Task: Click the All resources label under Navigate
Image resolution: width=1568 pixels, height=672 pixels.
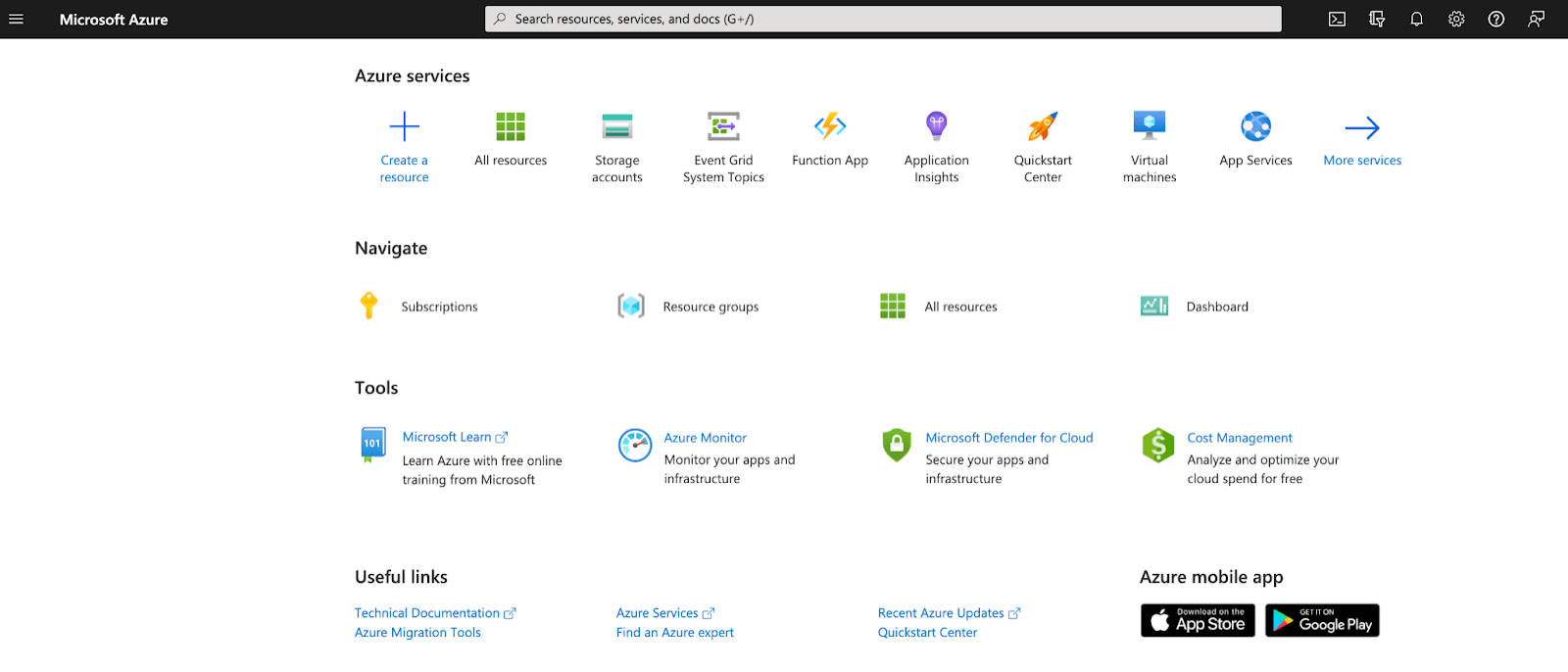Action: pyautogui.click(x=960, y=307)
